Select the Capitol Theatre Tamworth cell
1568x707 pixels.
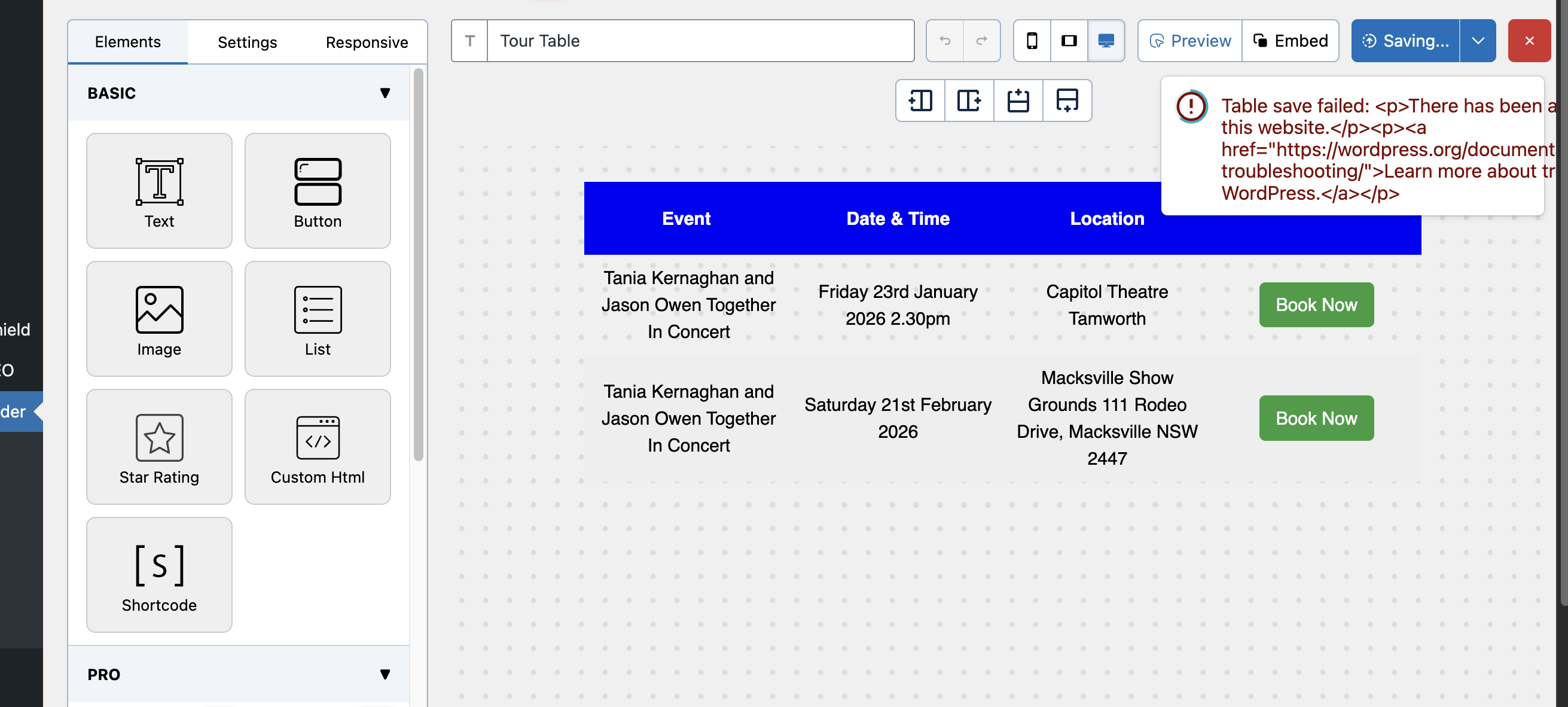coord(1106,305)
